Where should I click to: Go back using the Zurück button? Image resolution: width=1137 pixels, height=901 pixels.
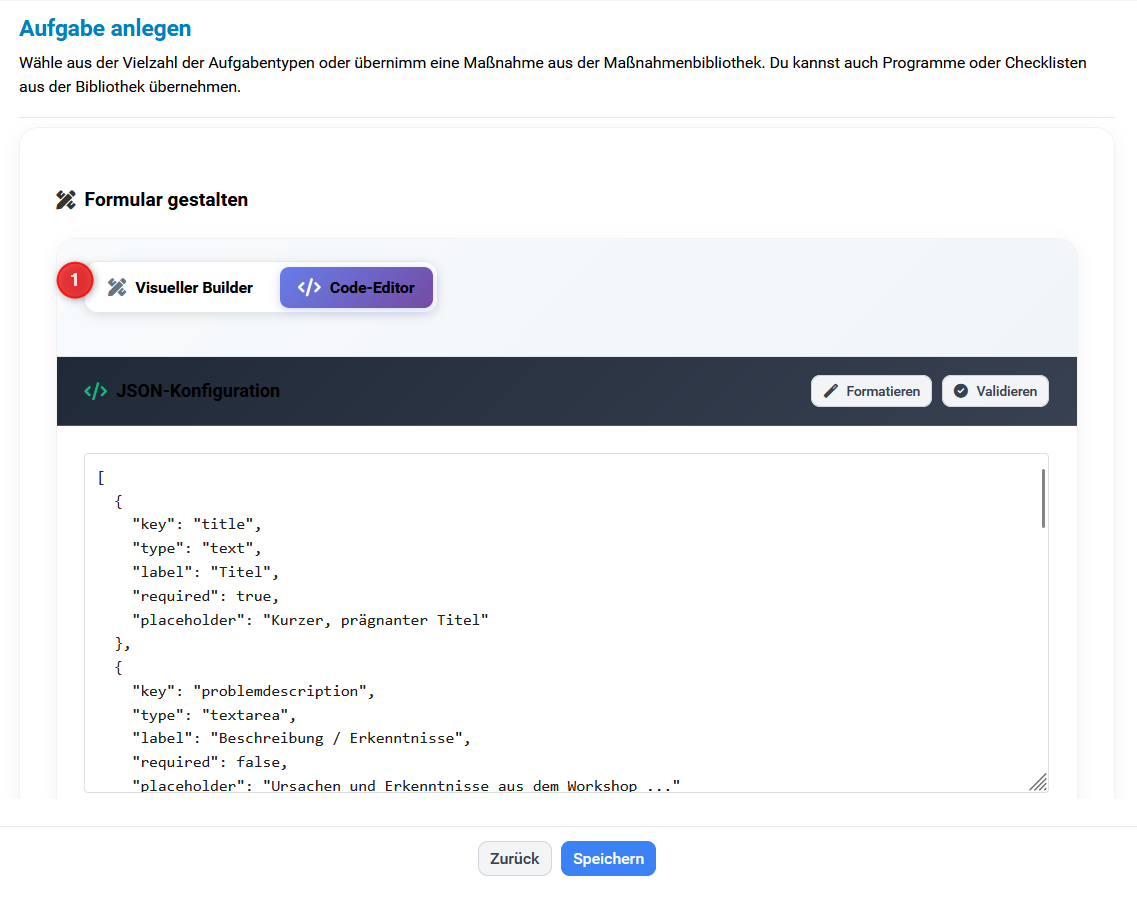(514, 858)
